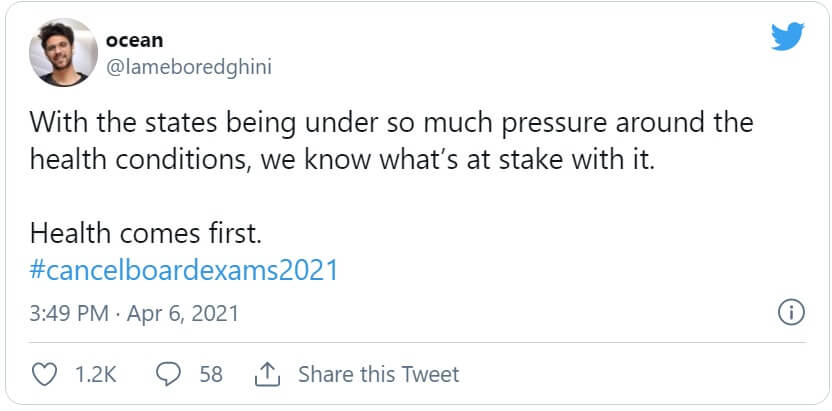
Task: Click the 58 replies count
Action: pyautogui.click(x=210, y=375)
